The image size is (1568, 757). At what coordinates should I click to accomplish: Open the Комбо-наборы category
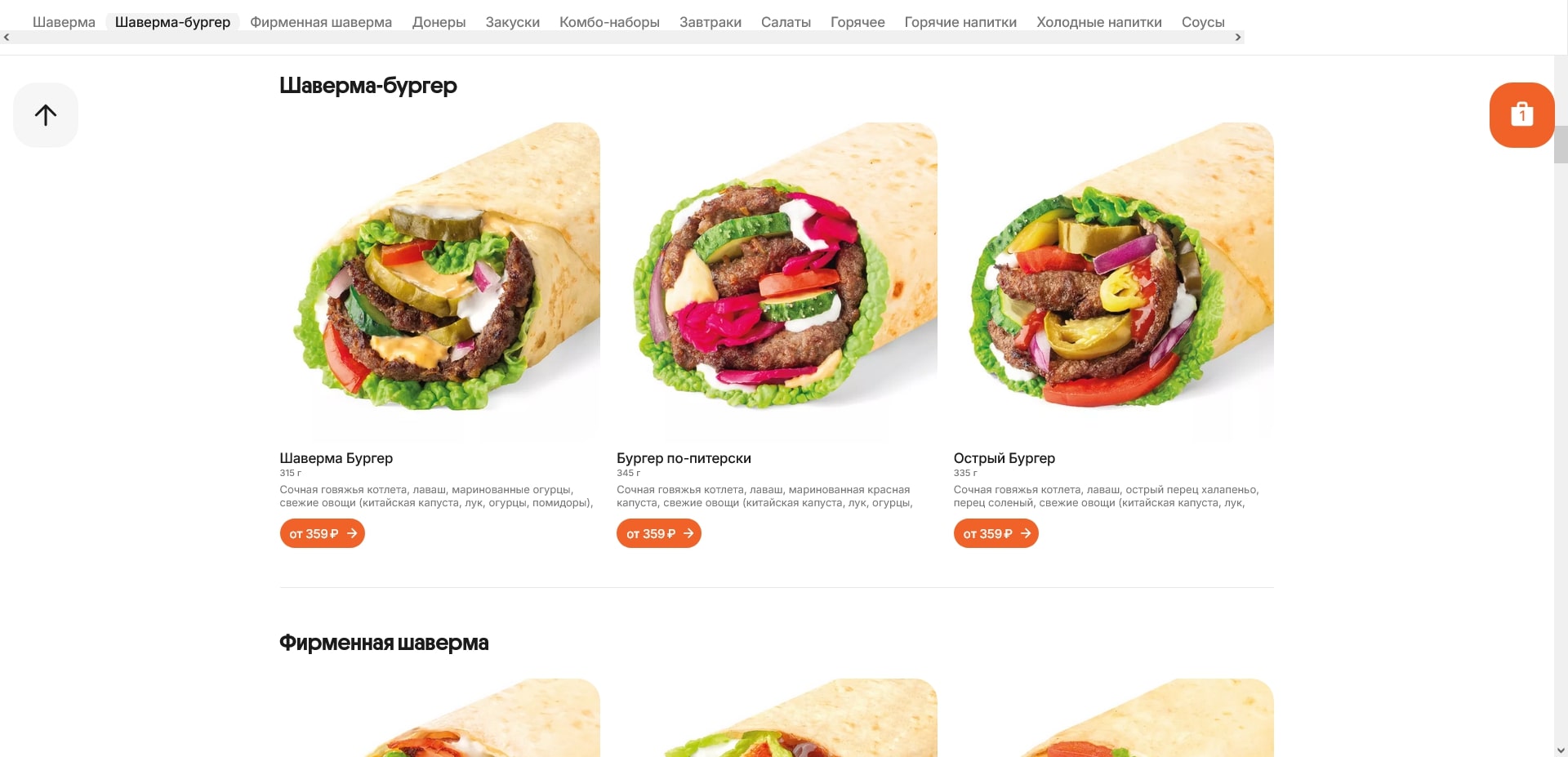(x=609, y=22)
